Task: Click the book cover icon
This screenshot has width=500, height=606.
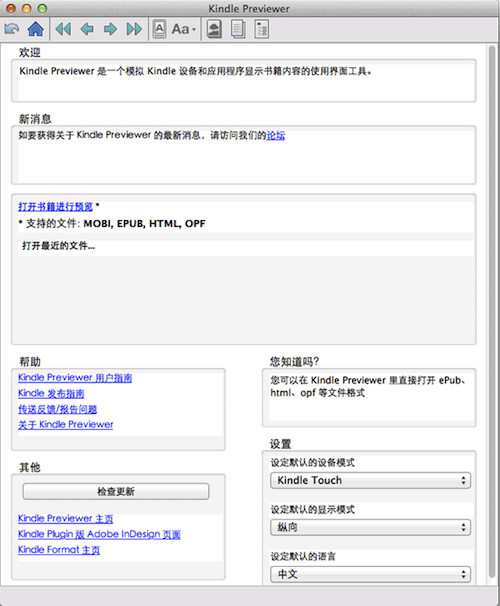Action: tap(214, 29)
